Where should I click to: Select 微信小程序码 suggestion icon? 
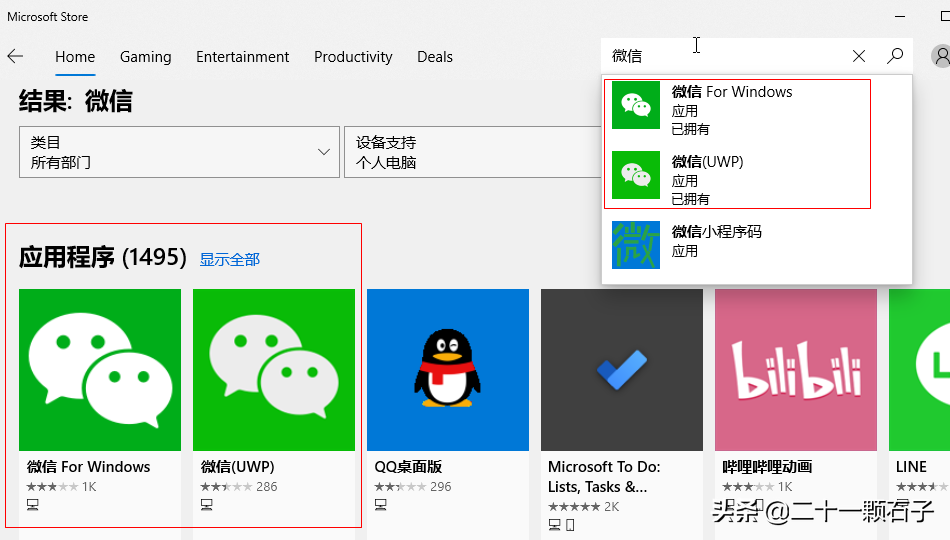click(636, 245)
